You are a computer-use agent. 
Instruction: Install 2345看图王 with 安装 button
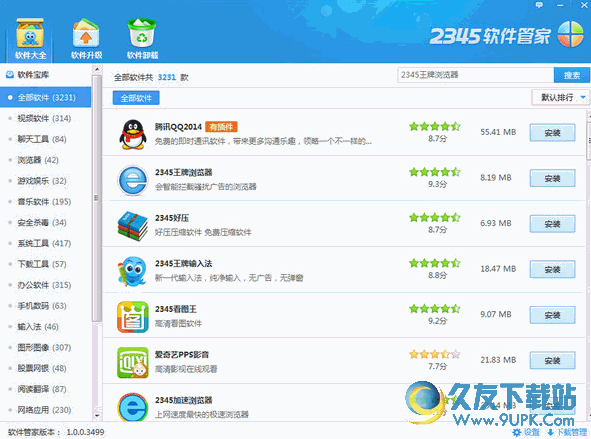tap(552, 315)
